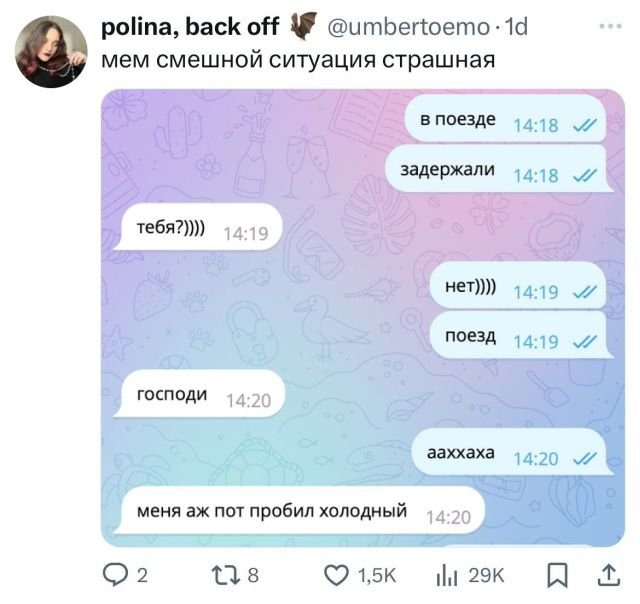Click the reply comment icon
Screen dimensions: 640x604
(x=116, y=574)
